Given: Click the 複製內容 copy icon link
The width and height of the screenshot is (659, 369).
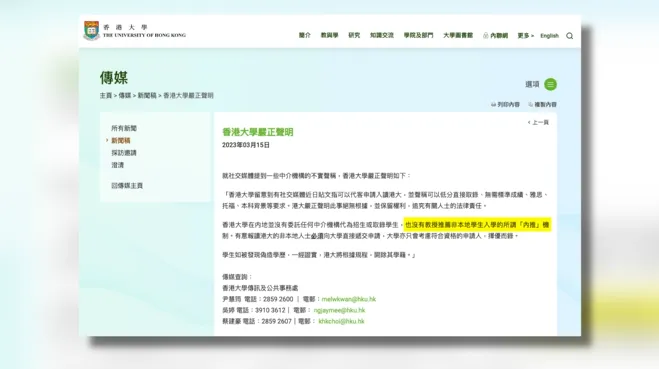Looking at the screenshot, I should [x=542, y=104].
